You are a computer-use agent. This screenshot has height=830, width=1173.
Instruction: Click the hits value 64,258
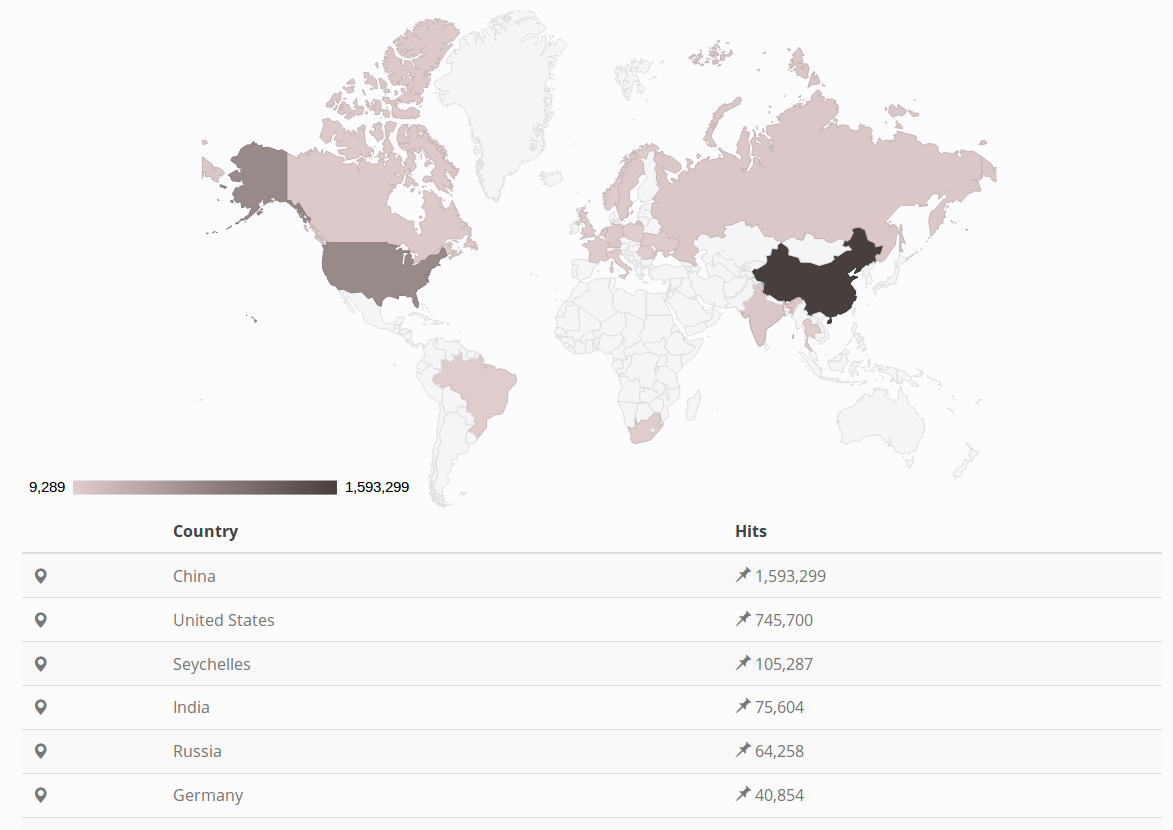[x=780, y=751]
